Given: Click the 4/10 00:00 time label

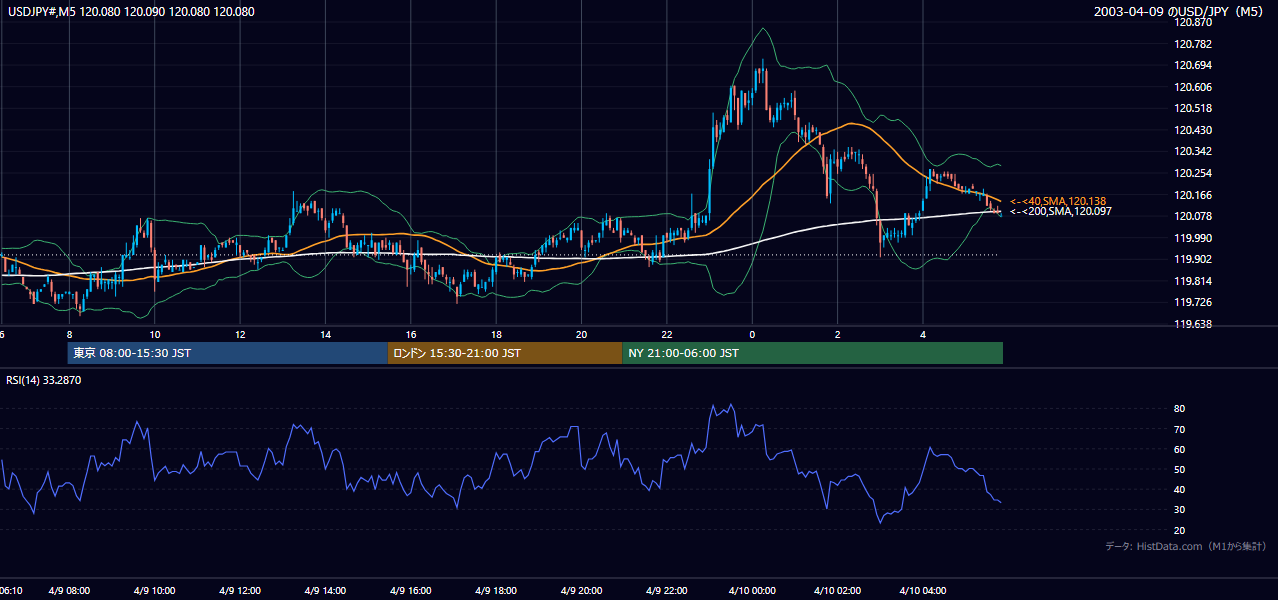Looking at the screenshot, I should coord(752,591).
